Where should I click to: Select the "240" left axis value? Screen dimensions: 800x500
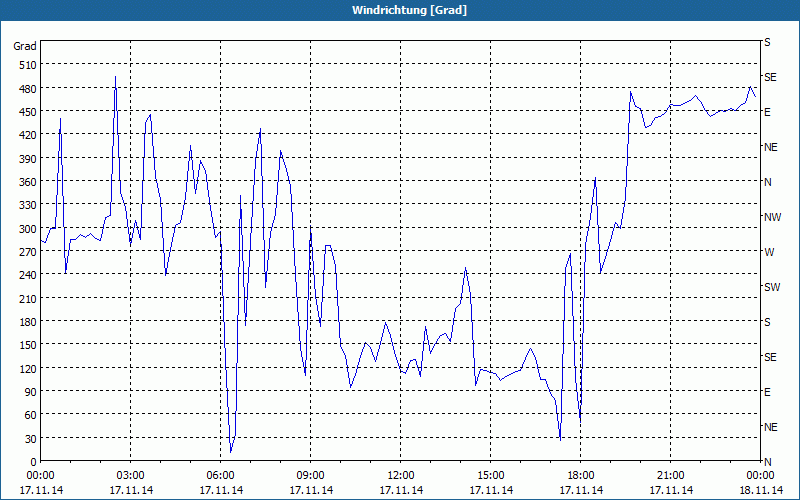click(x=28, y=276)
